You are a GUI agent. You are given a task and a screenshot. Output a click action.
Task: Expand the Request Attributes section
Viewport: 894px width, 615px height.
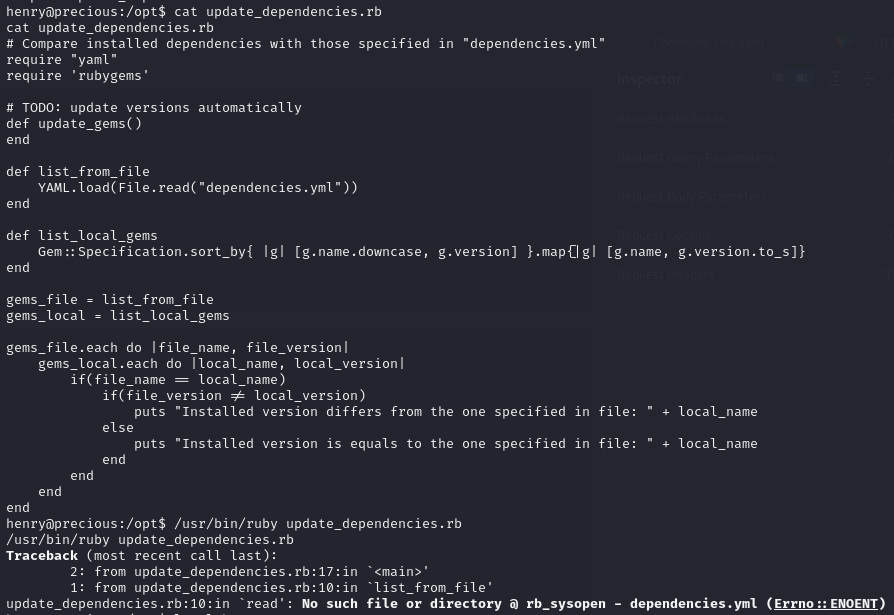pos(672,118)
